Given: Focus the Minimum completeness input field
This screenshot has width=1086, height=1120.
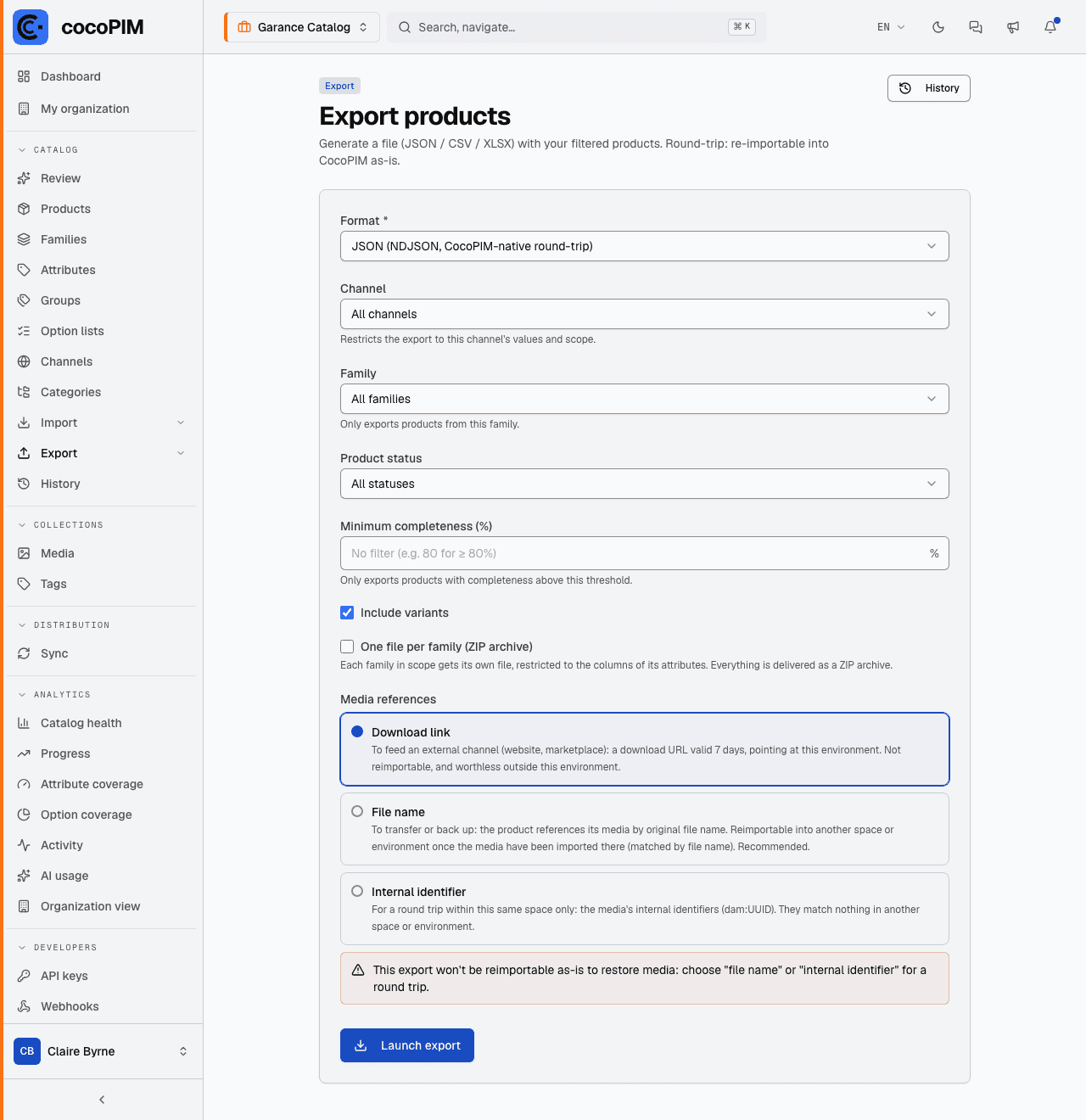Looking at the screenshot, I should pos(645,553).
